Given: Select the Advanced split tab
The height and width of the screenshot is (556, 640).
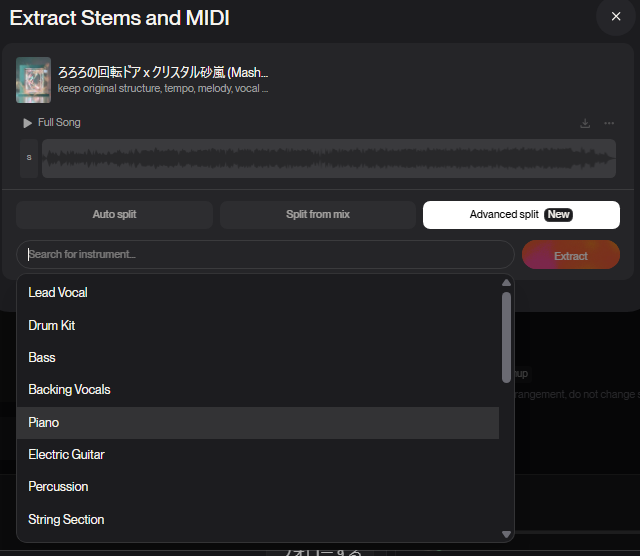Looking at the screenshot, I should pos(521,214).
